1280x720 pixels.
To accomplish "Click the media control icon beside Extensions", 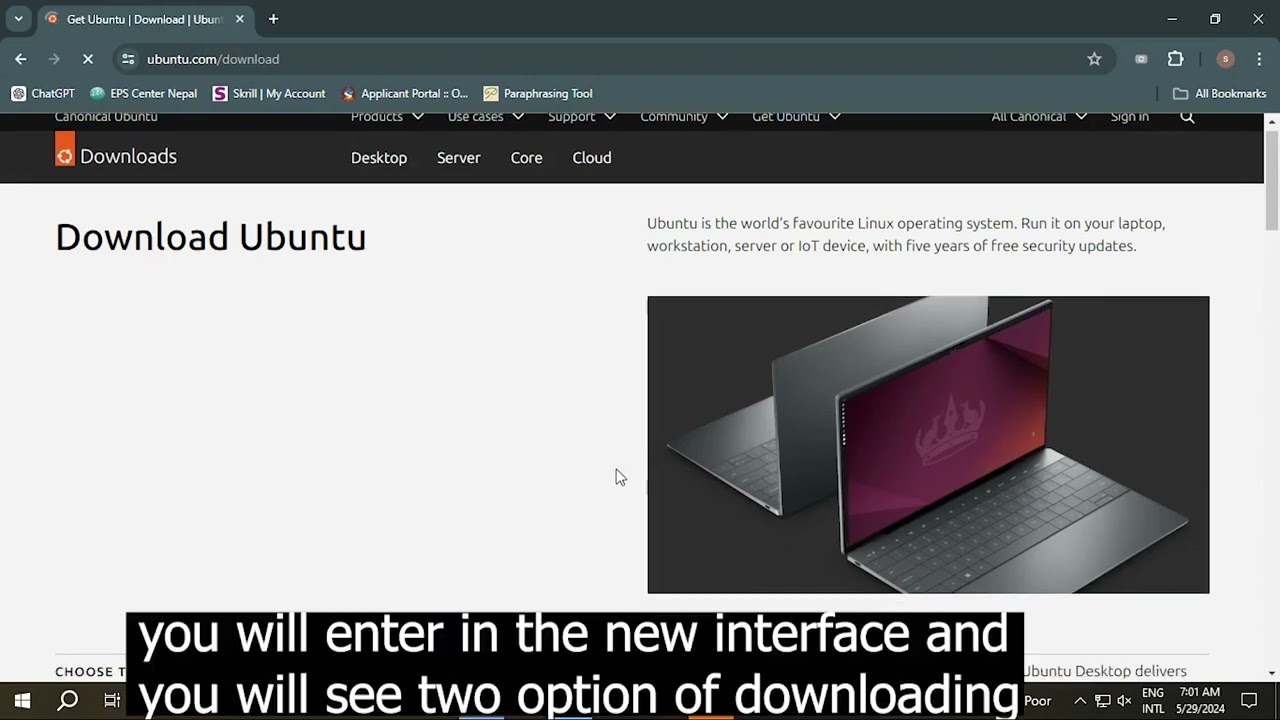I will pyautogui.click(x=1141, y=59).
